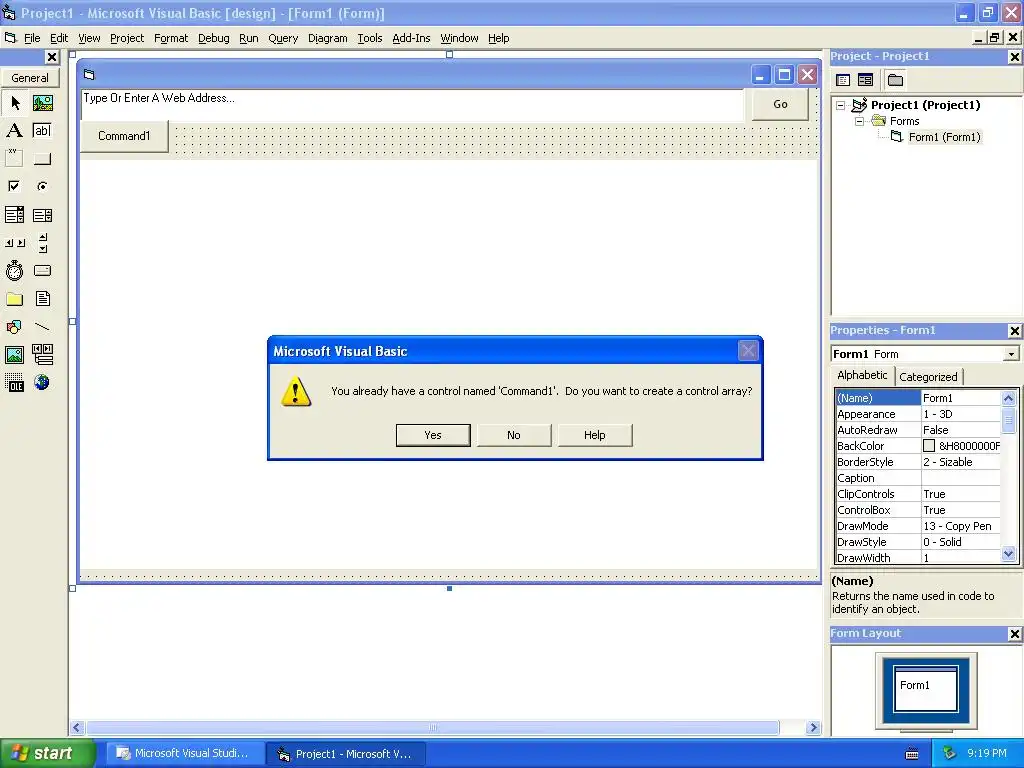Select the Pointer tool in toolbox
This screenshot has height=768, width=1024.
pyautogui.click(x=15, y=103)
